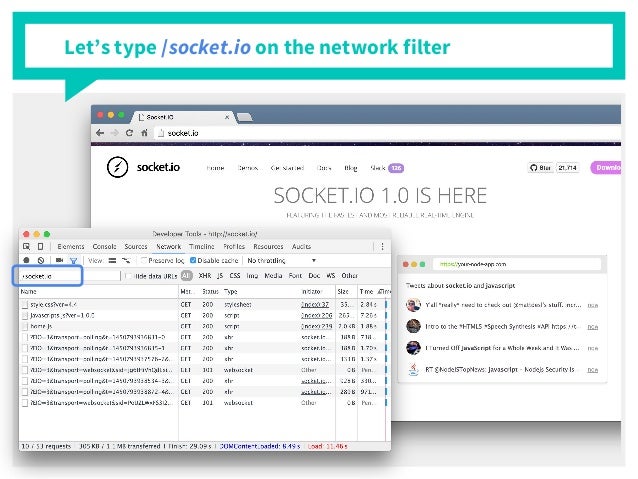Clear the network log with the clear icon
638x479 pixels.
pos(41,260)
